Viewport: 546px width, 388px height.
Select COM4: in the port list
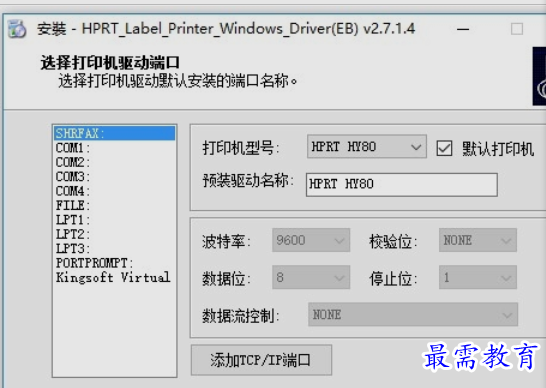(x=114, y=191)
